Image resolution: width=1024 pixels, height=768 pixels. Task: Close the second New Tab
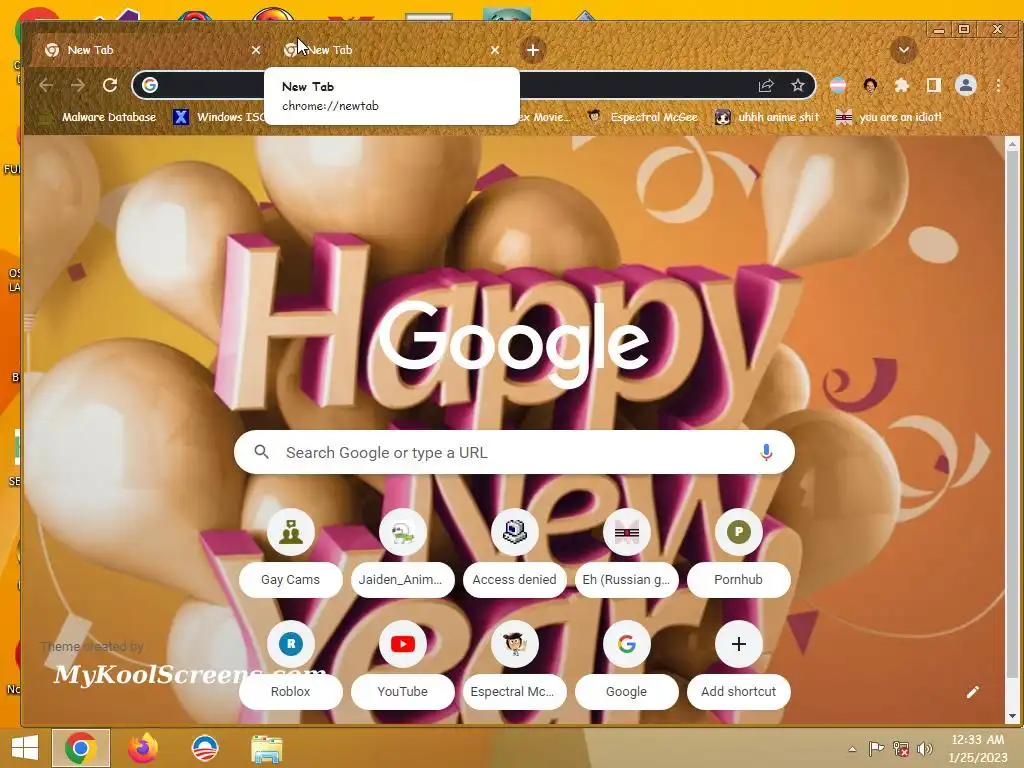click(x=495, y=50)
